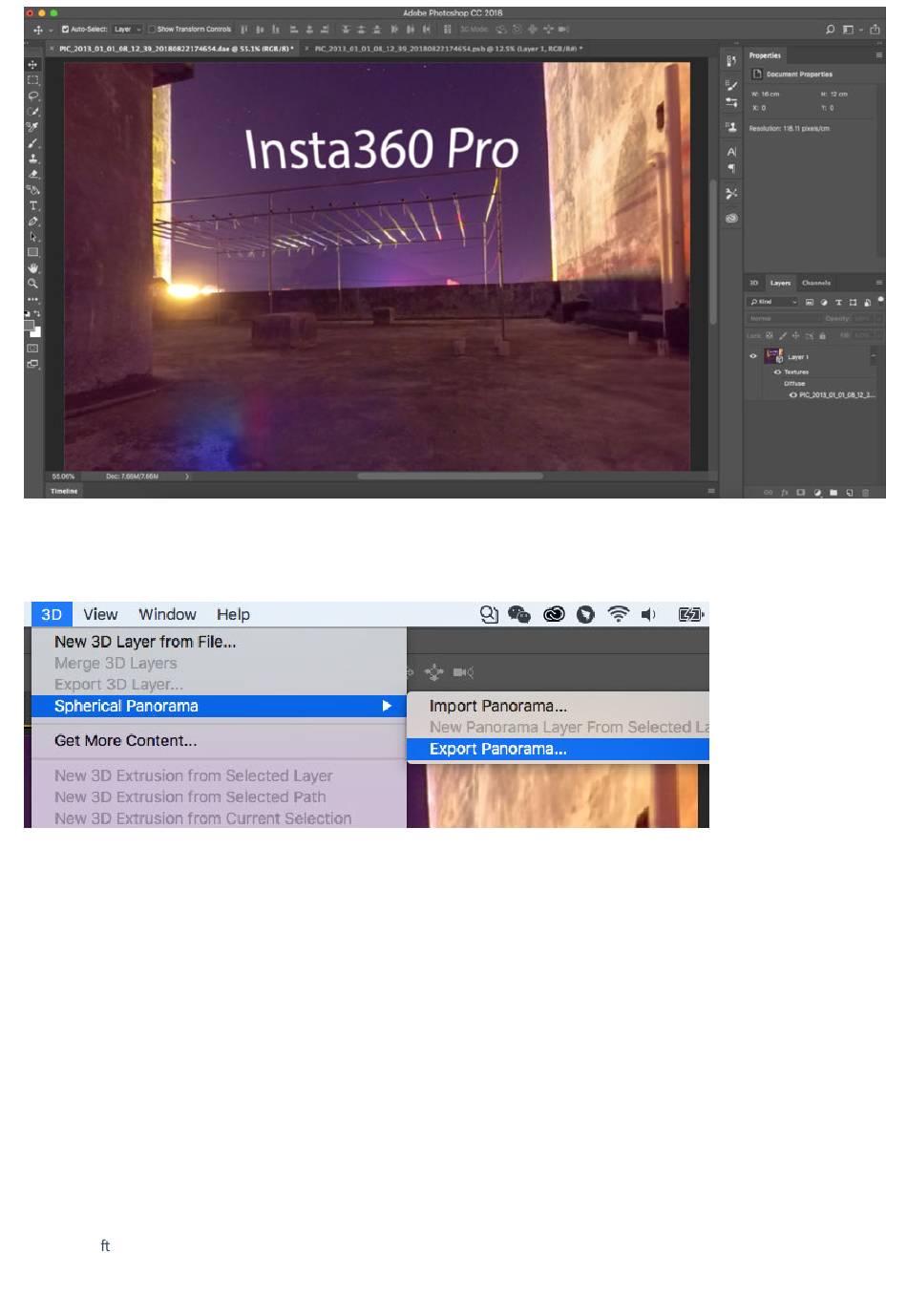Open the Kind filter dropdown
Viewport: 907px width, 1316px height.
(x=773, y=302)
